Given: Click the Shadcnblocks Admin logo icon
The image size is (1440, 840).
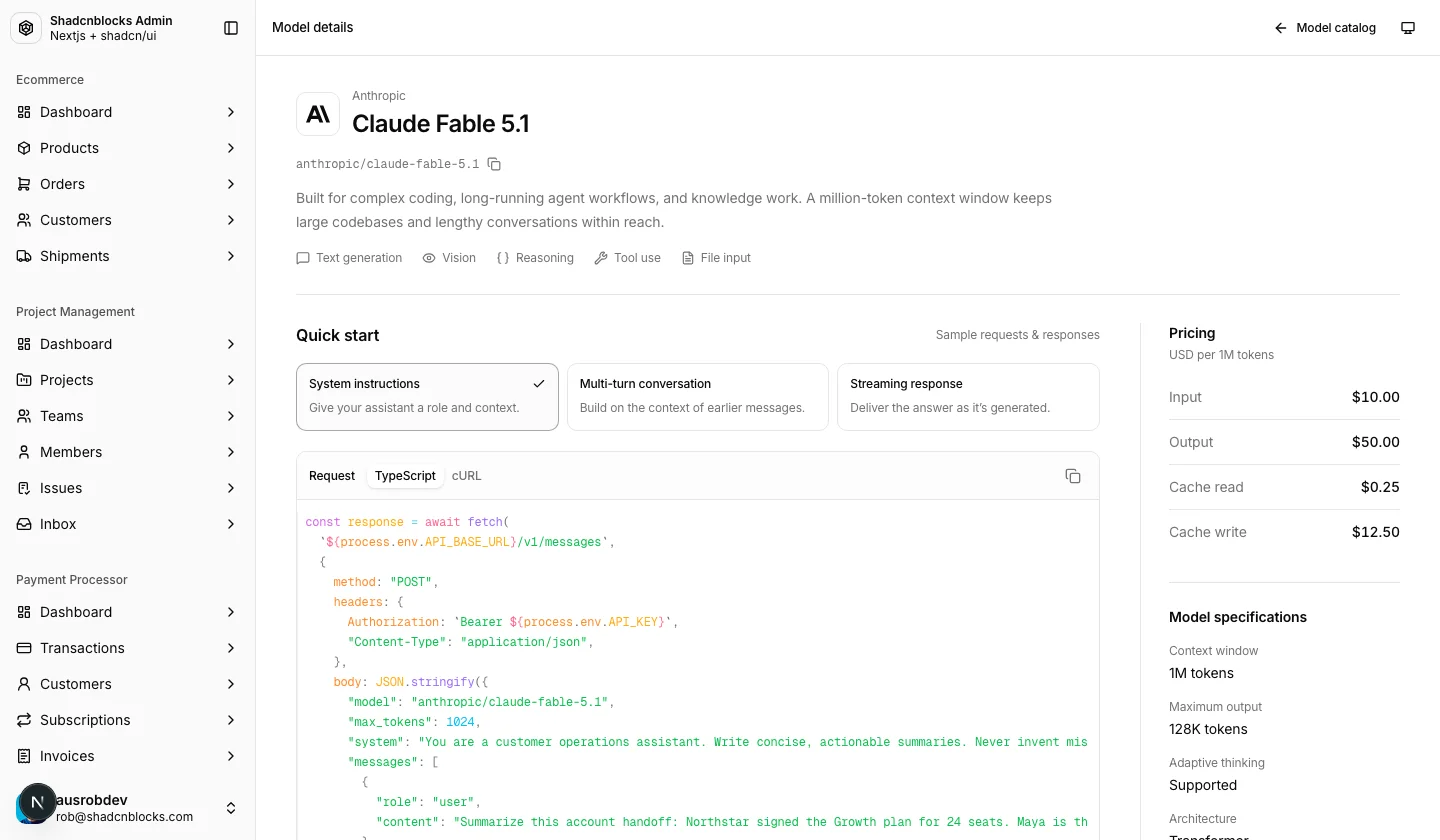Looking at the screenshot, I should (x=26, y=28).
